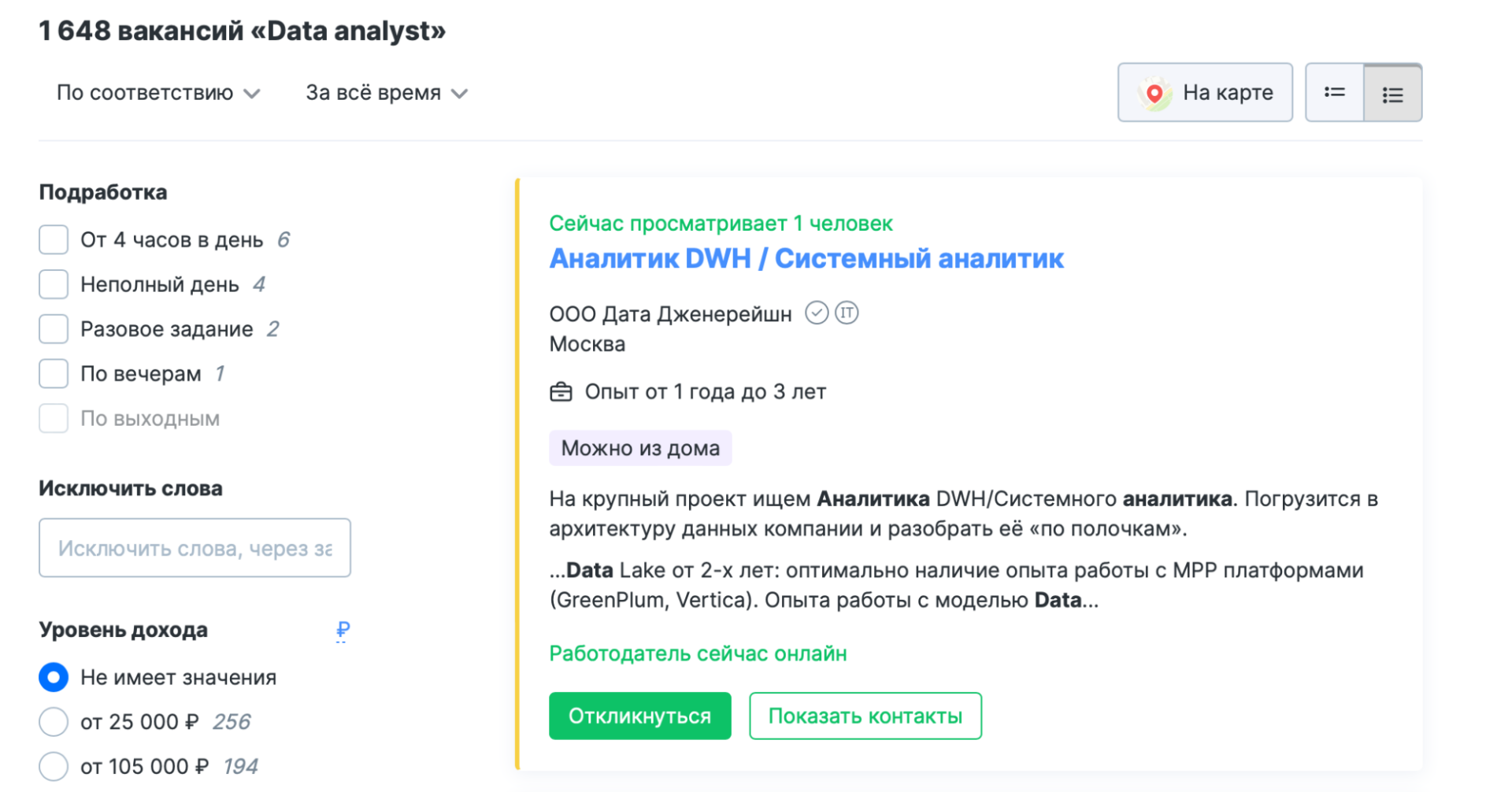The image size is (1512, 792).
Task: Enable the «По вечерам» filter
Action: point(53,373)
